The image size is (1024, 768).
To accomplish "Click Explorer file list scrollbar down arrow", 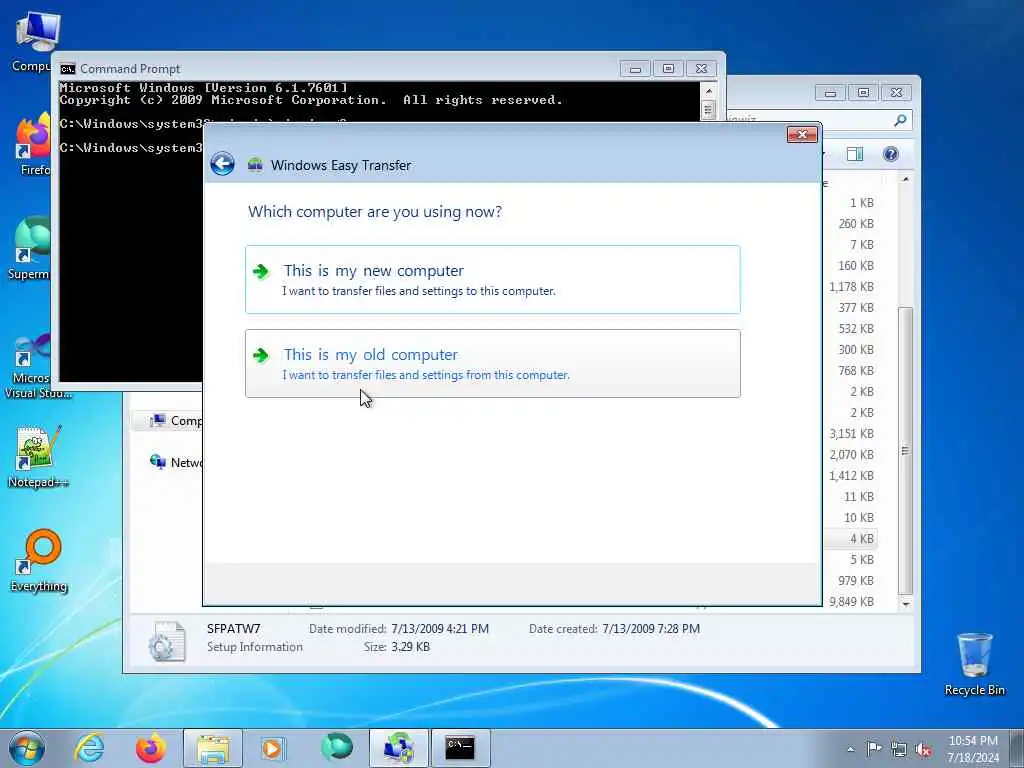I will coord(905,604).
